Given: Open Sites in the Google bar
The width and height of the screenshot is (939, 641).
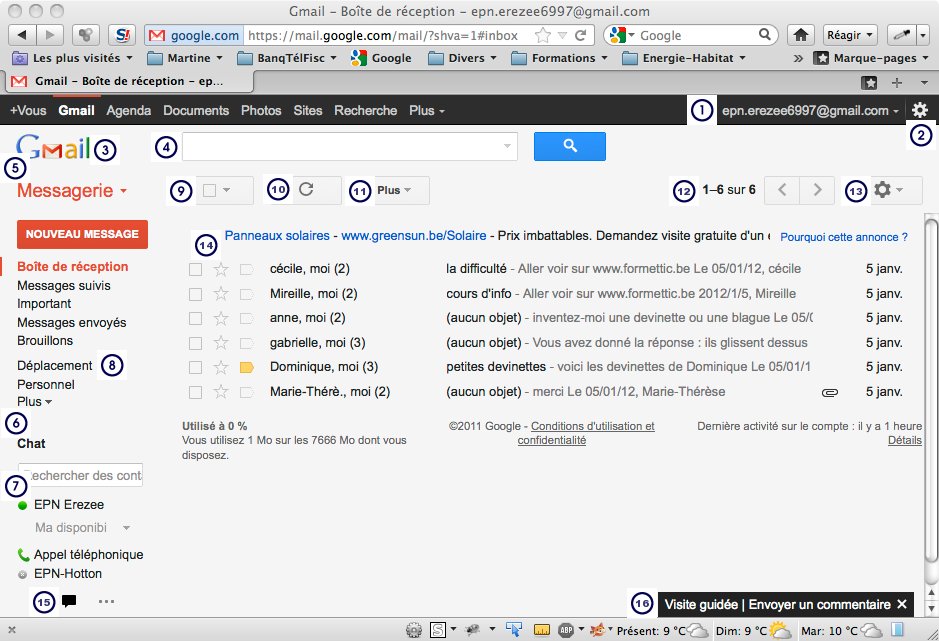Looking at the screenshot, I should [x=308, y=110].
